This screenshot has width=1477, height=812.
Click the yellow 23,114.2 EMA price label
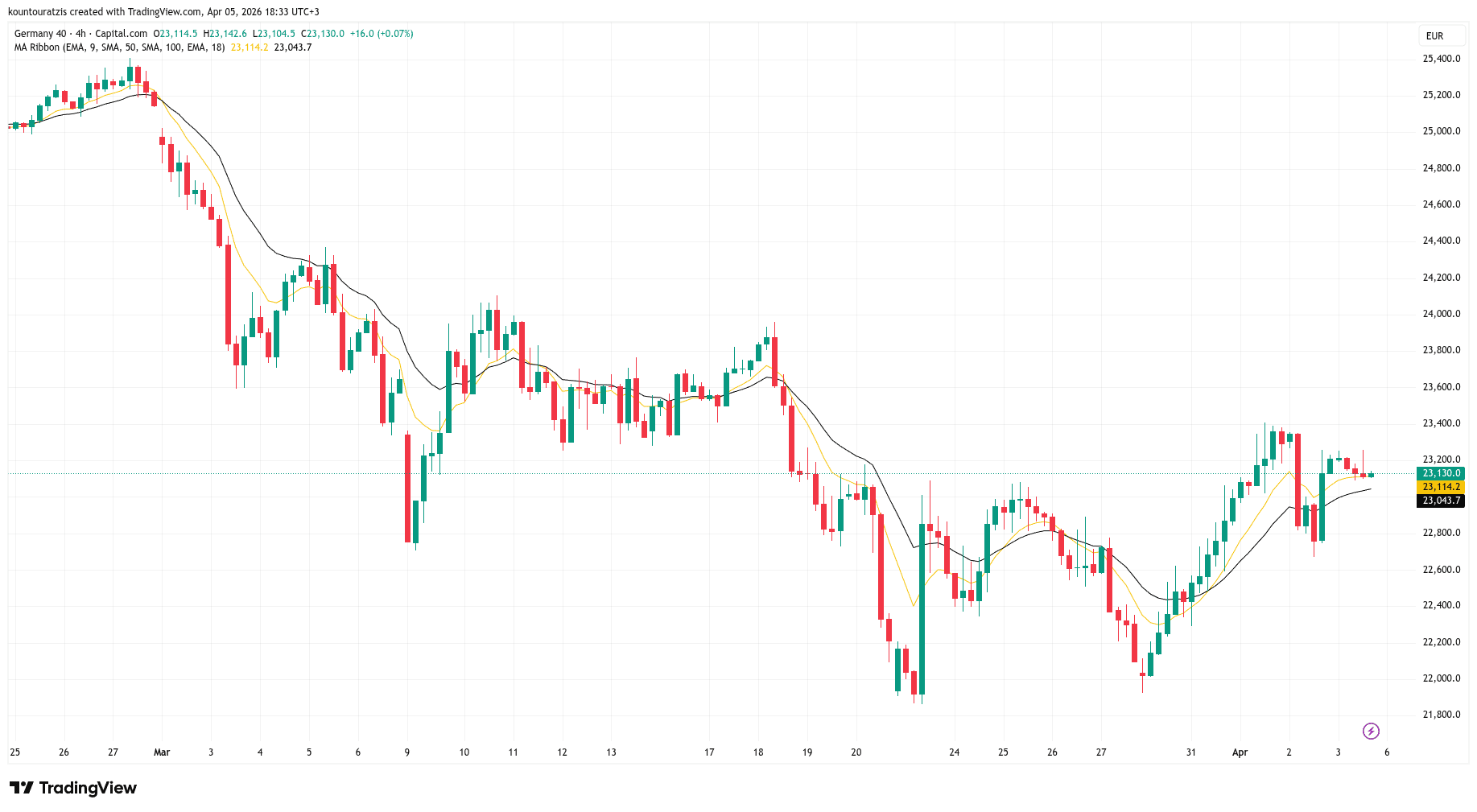click(x=1441, y=487)
